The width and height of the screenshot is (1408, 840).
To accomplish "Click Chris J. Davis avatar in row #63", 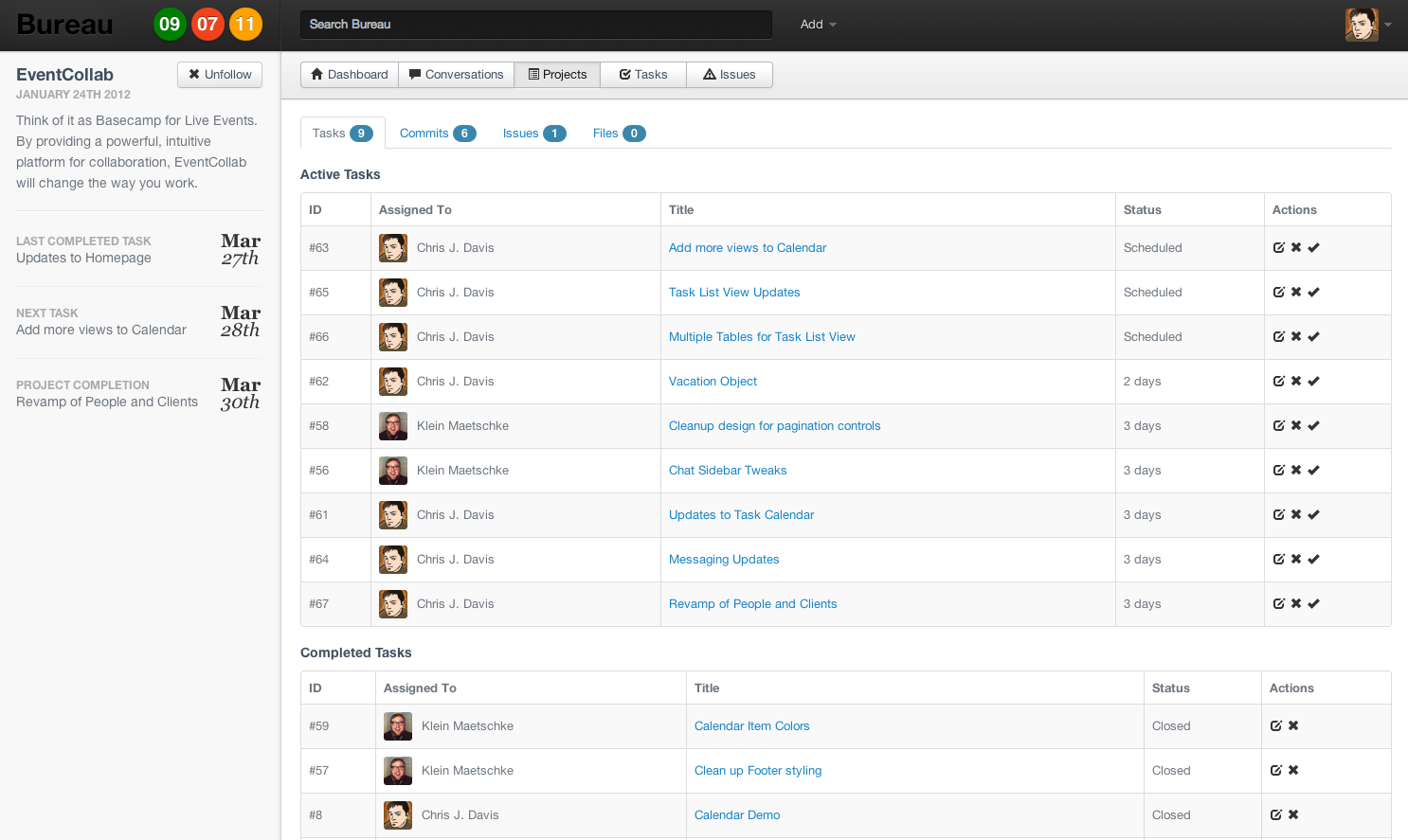I will point(393,248).
